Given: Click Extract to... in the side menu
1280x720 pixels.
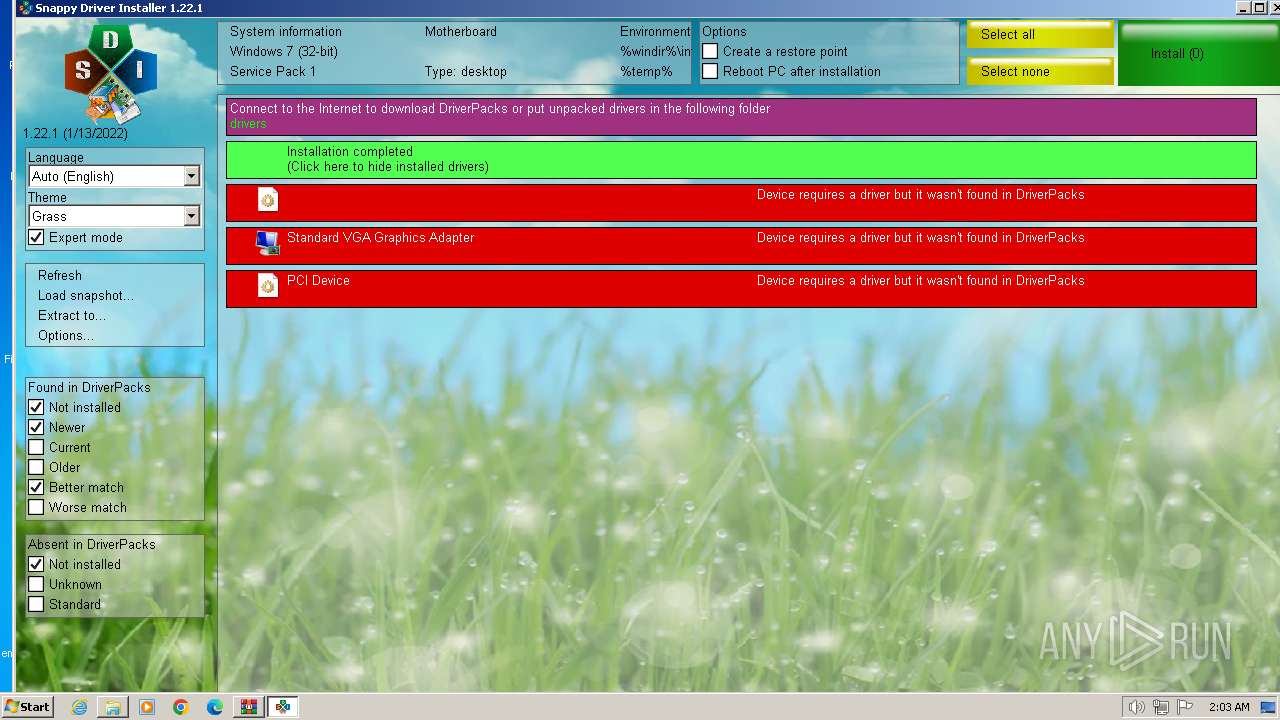Looking at the screenshot, I should (x=72, y=315).
